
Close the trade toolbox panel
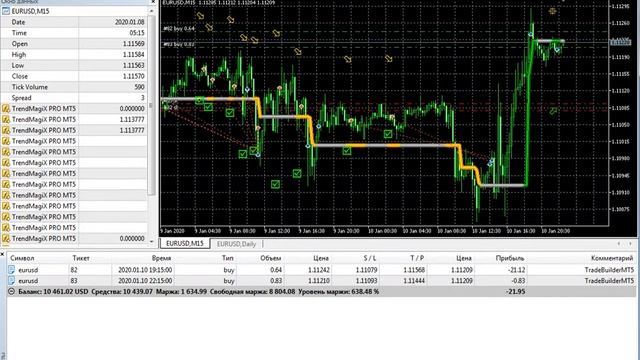[x=2, y=254]
